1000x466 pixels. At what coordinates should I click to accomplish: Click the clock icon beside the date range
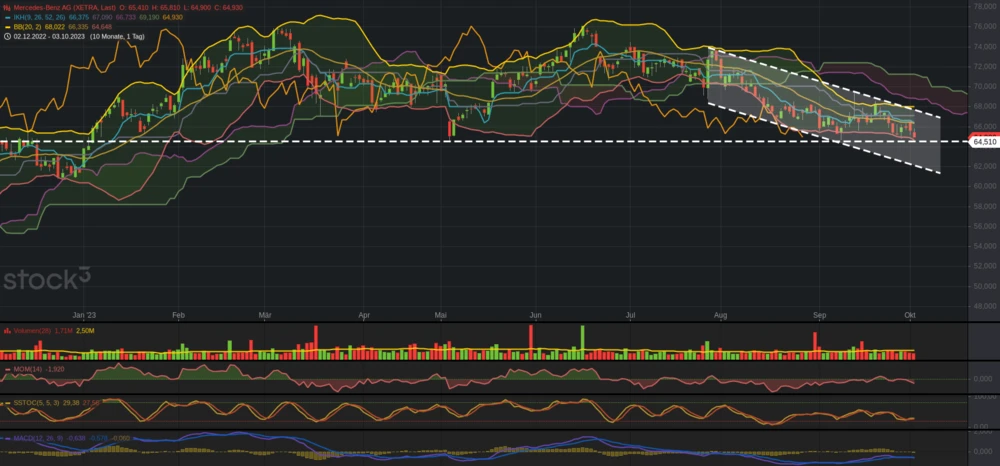pyautogui.click(x=5, y=36)
